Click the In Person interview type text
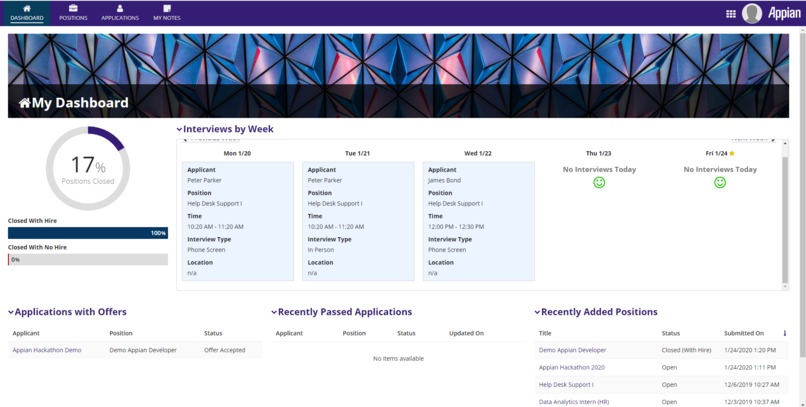This screenshot has height=407, width=806. coord(321,250)
